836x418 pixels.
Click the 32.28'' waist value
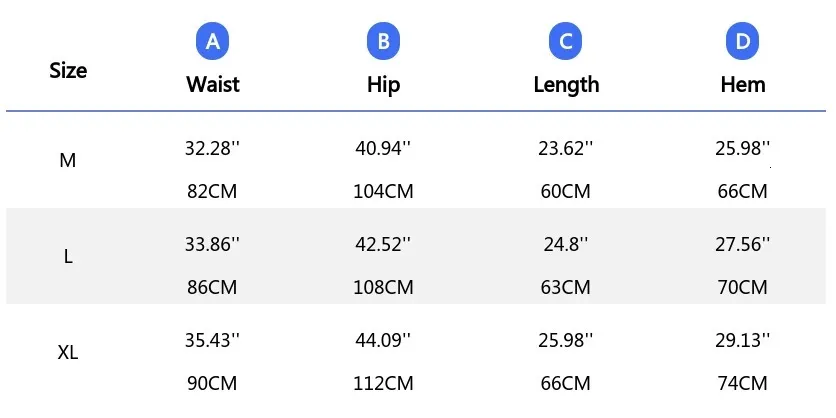[x=212, y=148]
